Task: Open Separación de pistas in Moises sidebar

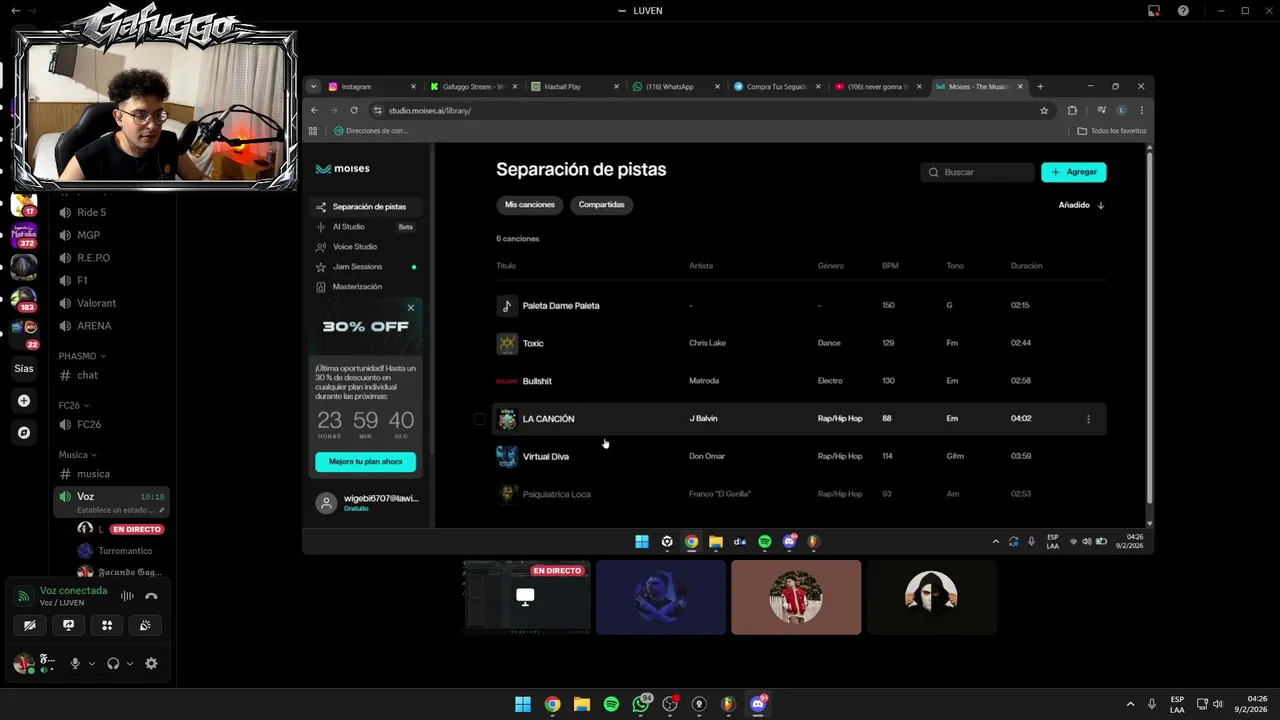Action: pos(366,207)
